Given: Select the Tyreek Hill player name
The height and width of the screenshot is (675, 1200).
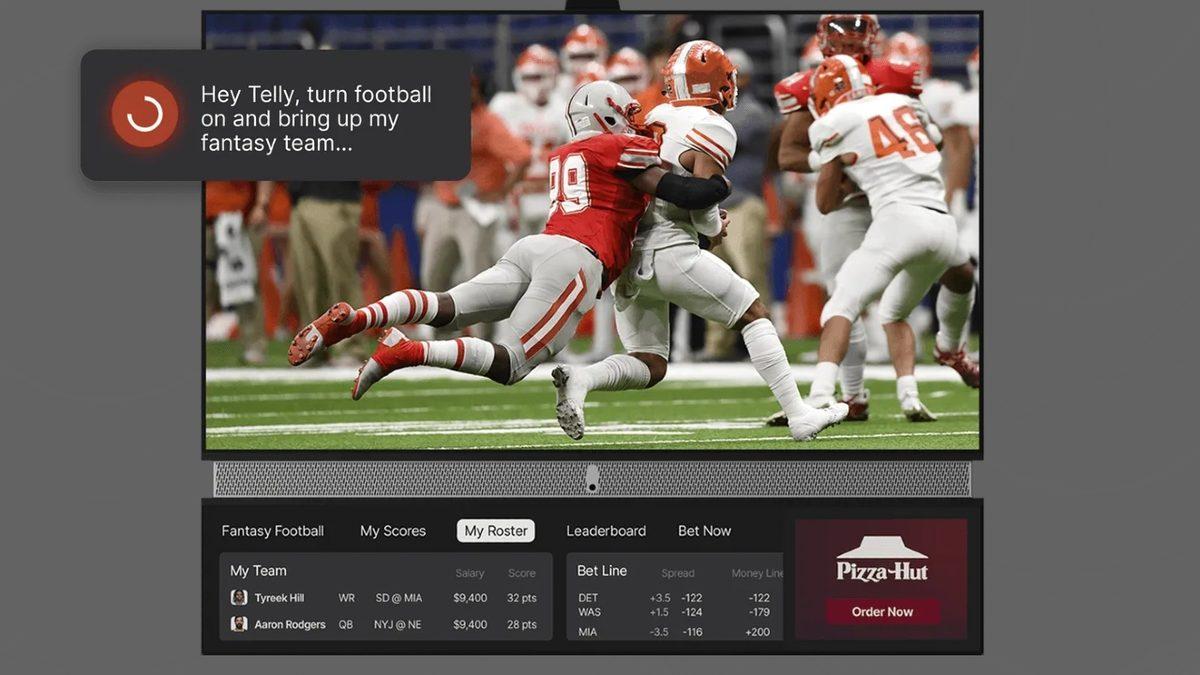Looking at the screenshot, I should (x=279, y=598).
